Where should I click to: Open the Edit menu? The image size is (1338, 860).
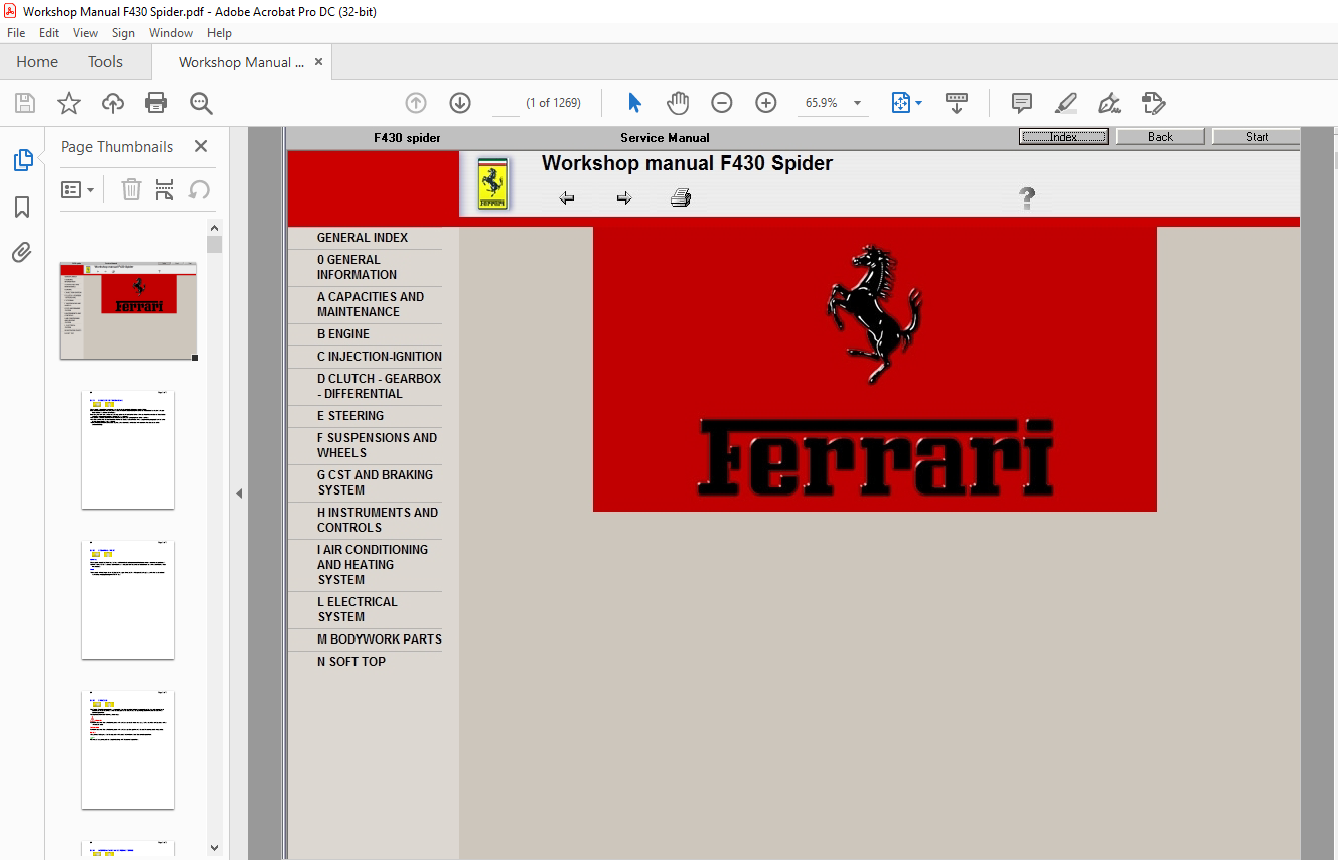pos(49,33)
